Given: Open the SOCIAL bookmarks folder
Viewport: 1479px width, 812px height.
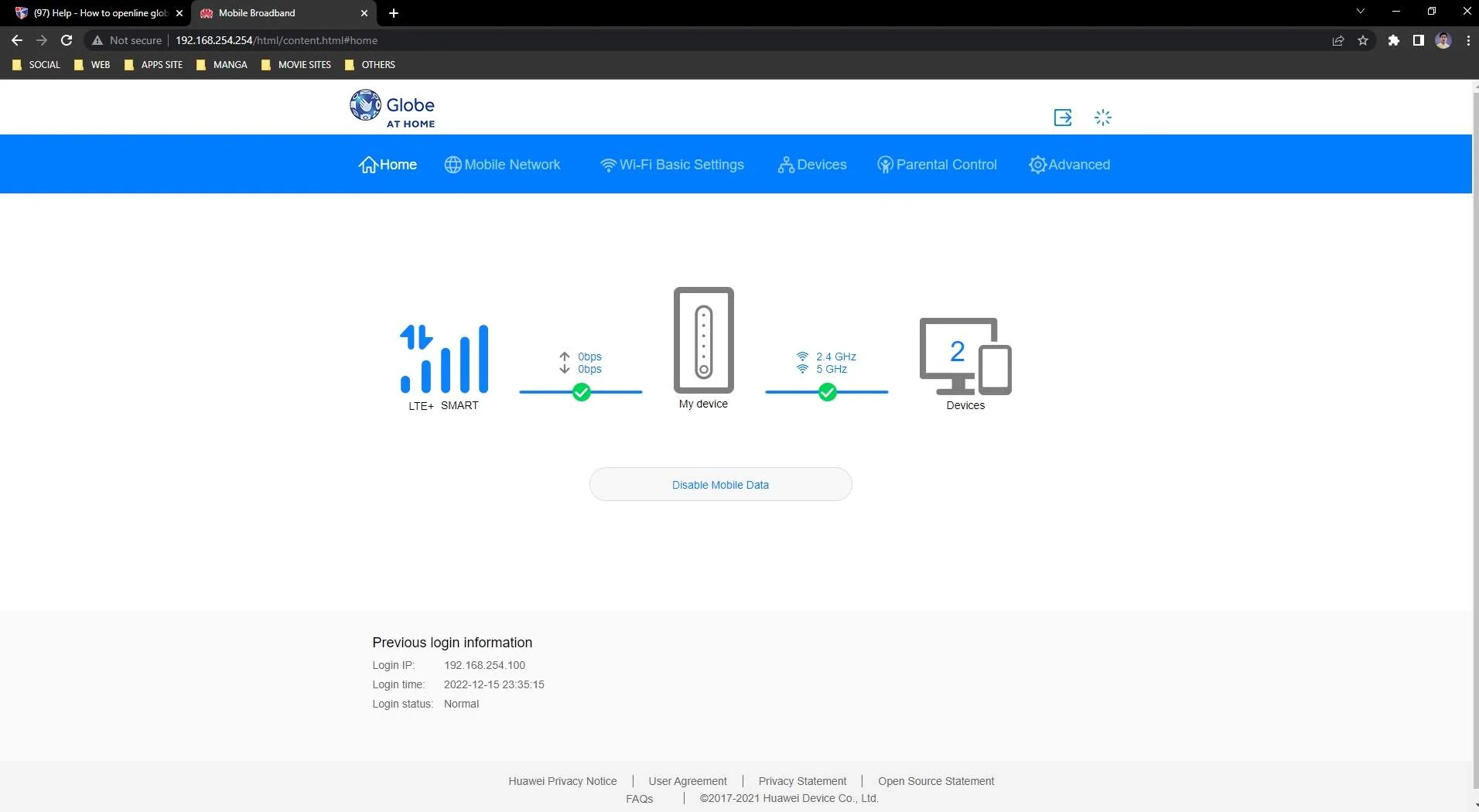Looking at the screenshot, I should pos(36,65).
